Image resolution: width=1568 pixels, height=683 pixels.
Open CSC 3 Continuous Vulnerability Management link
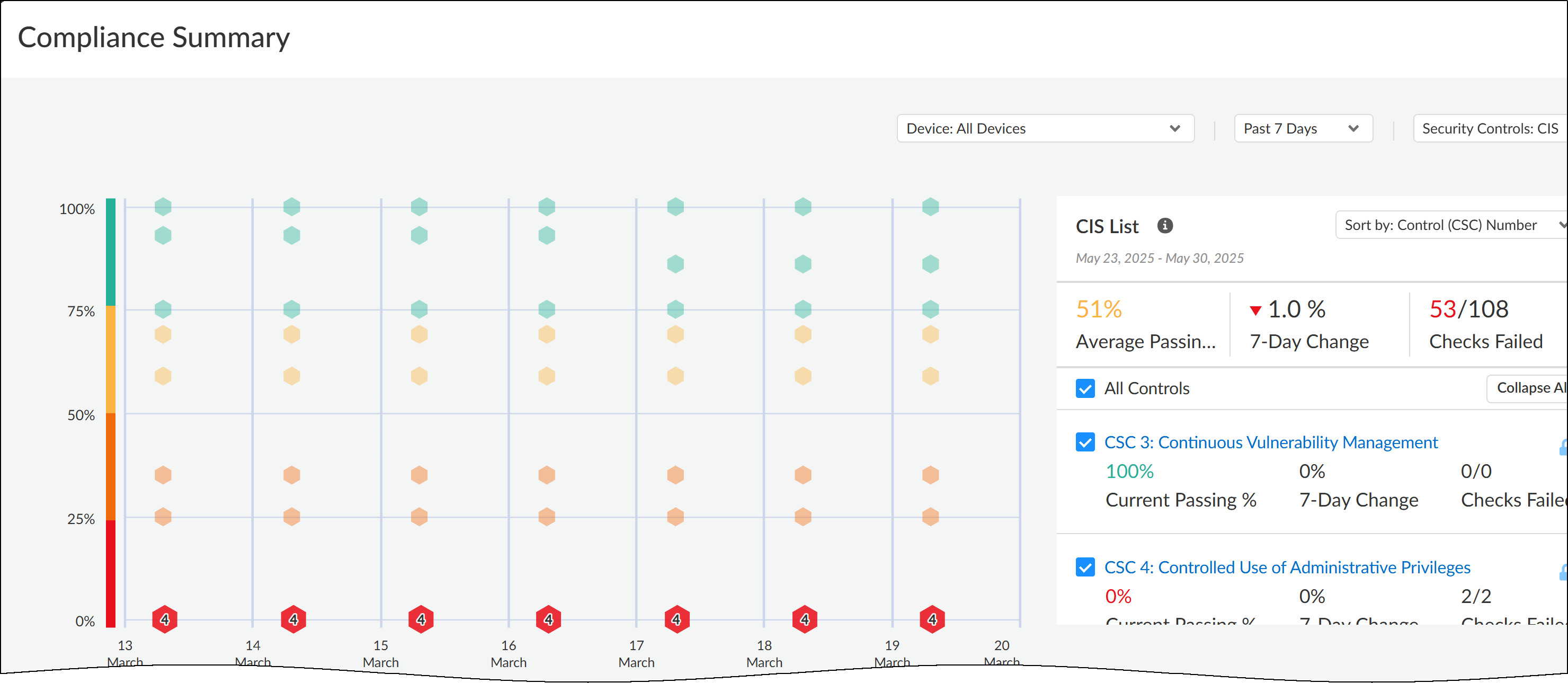[x=1270, y=442]
